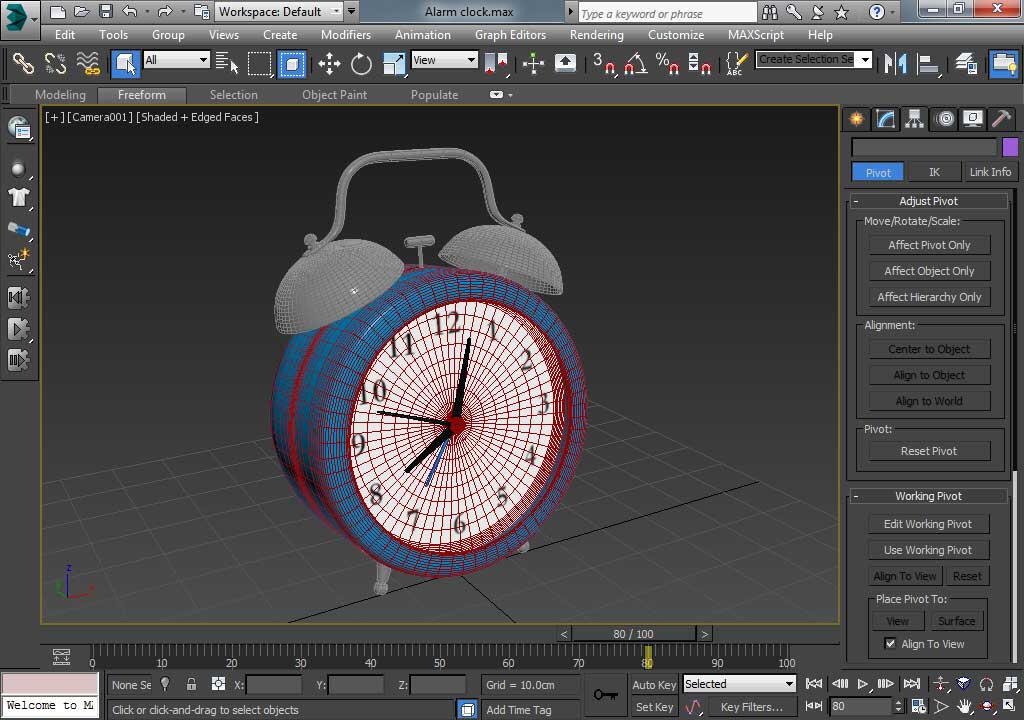Switch to the Modify command panel

(x=886, y=119)
